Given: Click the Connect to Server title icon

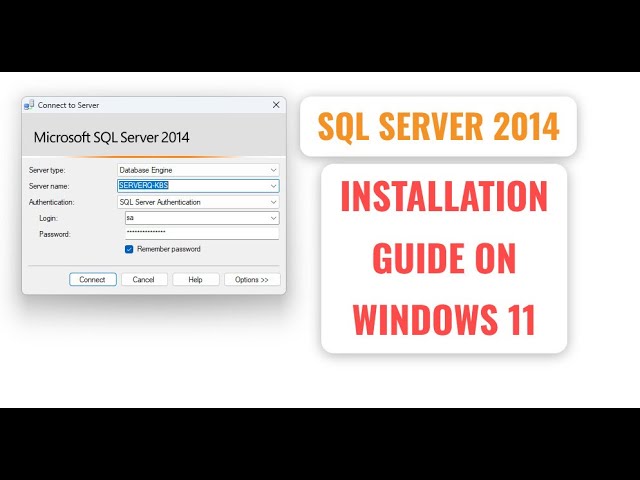Looking at the screenshot, I should pos(29,105).
